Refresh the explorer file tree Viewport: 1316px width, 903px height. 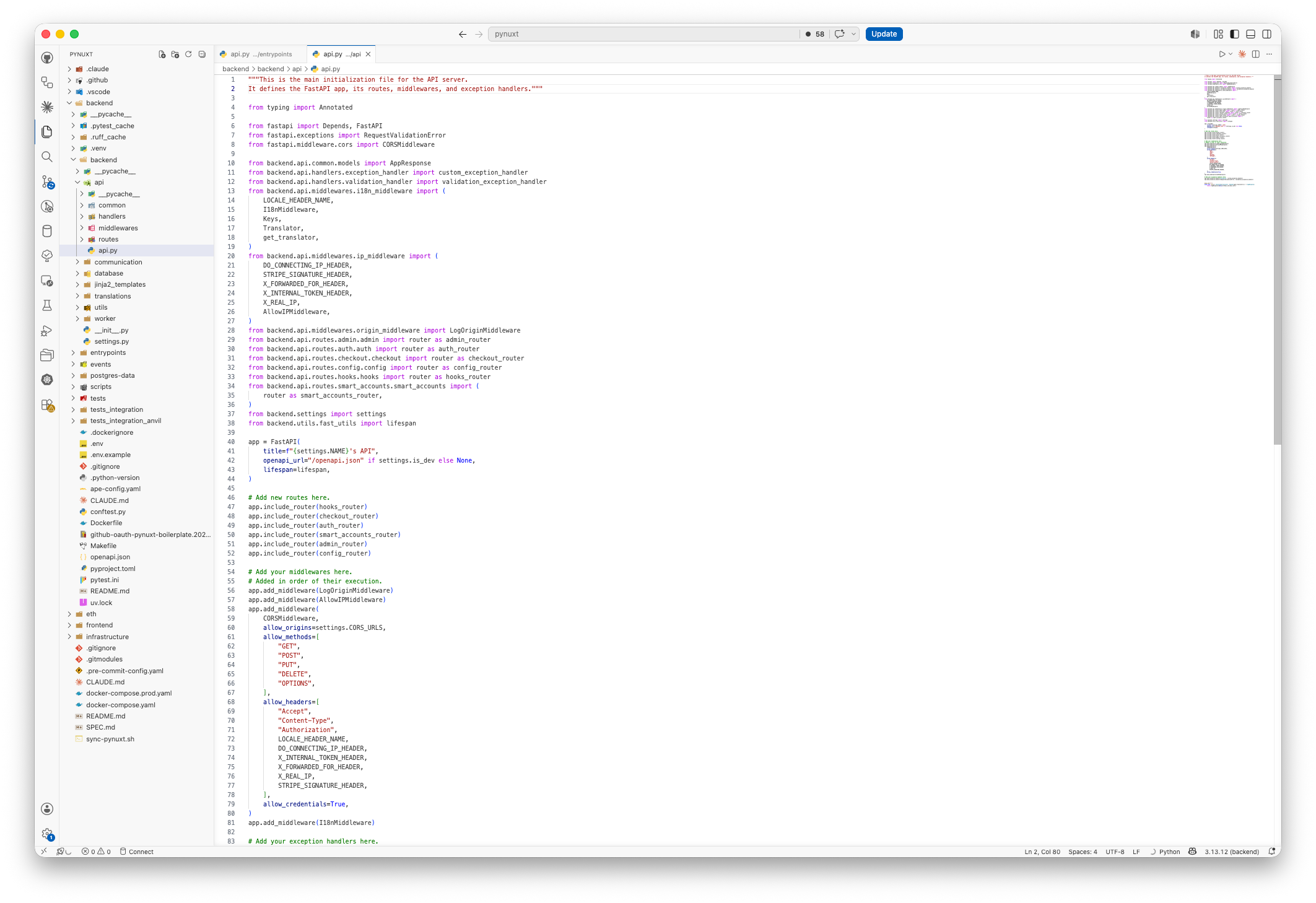188,55
